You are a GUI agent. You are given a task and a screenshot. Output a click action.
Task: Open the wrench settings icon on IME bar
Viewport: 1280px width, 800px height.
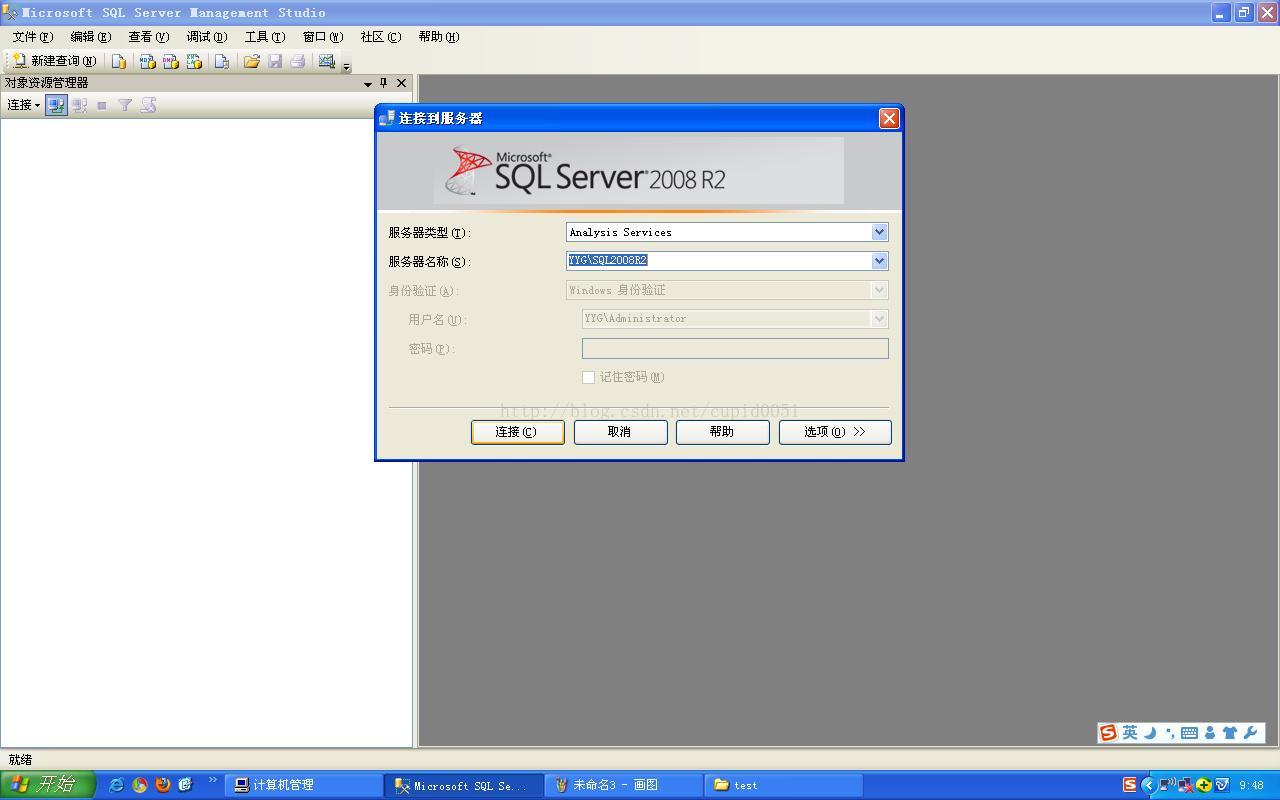1251,733
